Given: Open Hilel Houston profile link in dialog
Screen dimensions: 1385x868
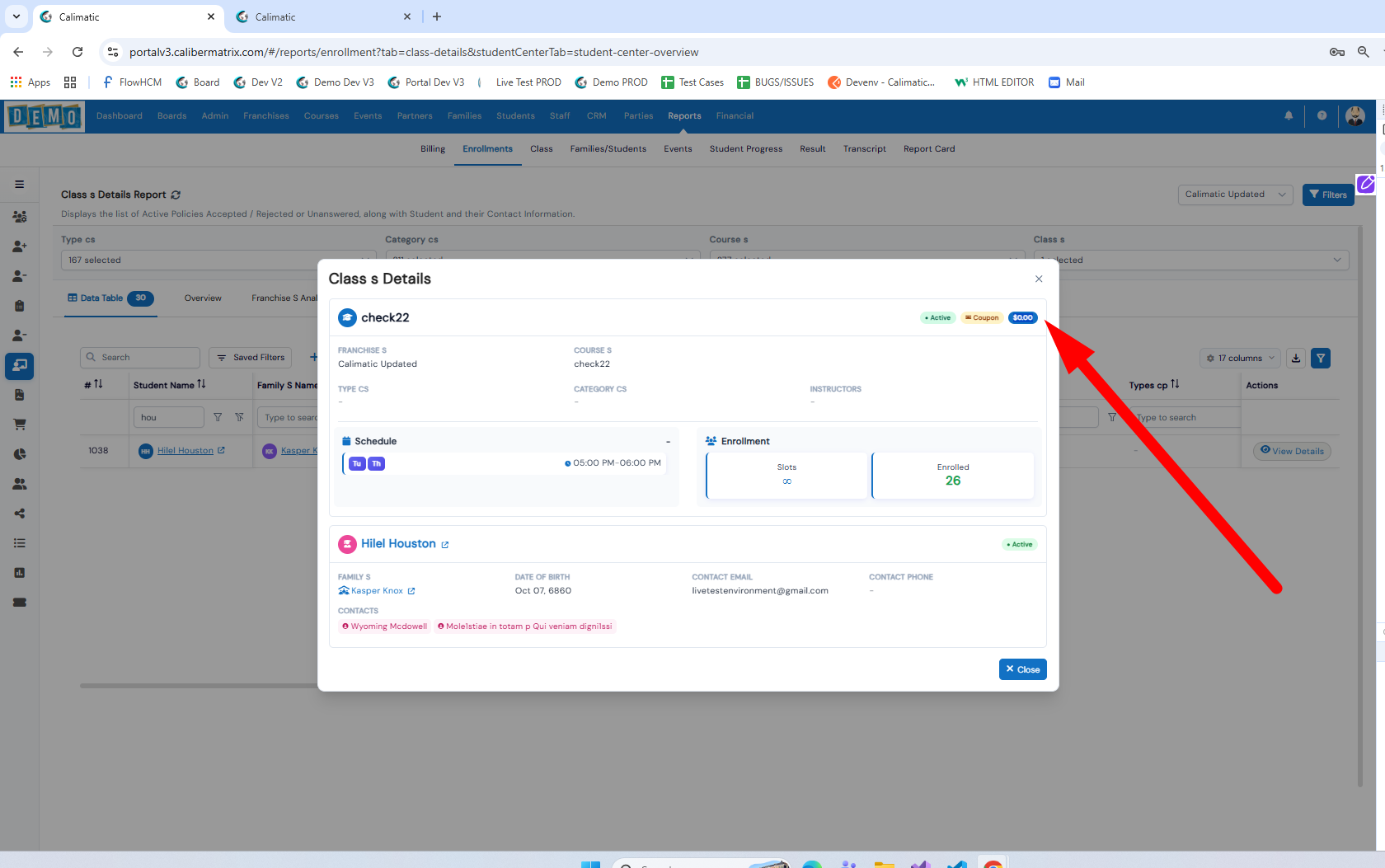Looking at the screenshot, I should (398, 544).
